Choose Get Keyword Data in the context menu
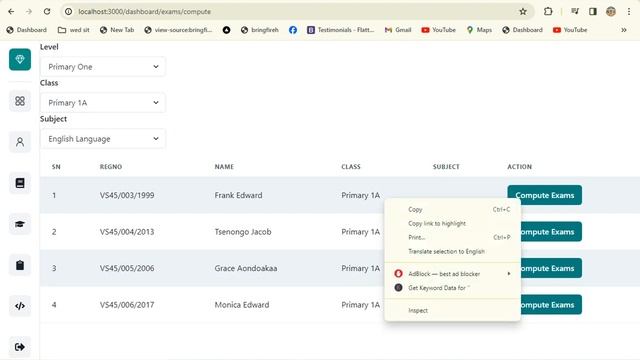Viewport: 640px width, 360px height. [452, 288]
